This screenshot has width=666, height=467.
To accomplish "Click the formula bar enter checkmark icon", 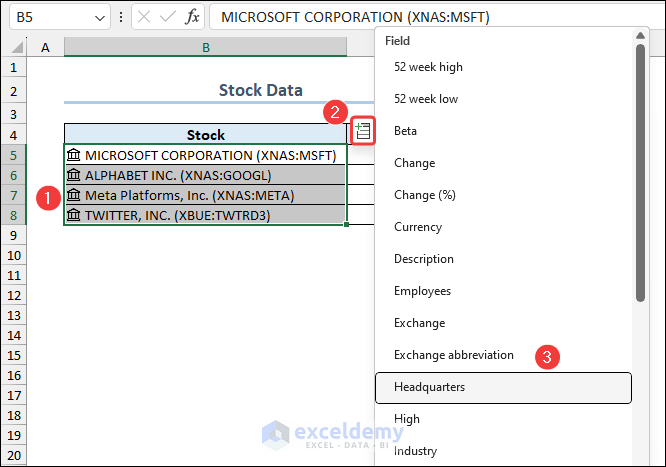I will 167,17.
